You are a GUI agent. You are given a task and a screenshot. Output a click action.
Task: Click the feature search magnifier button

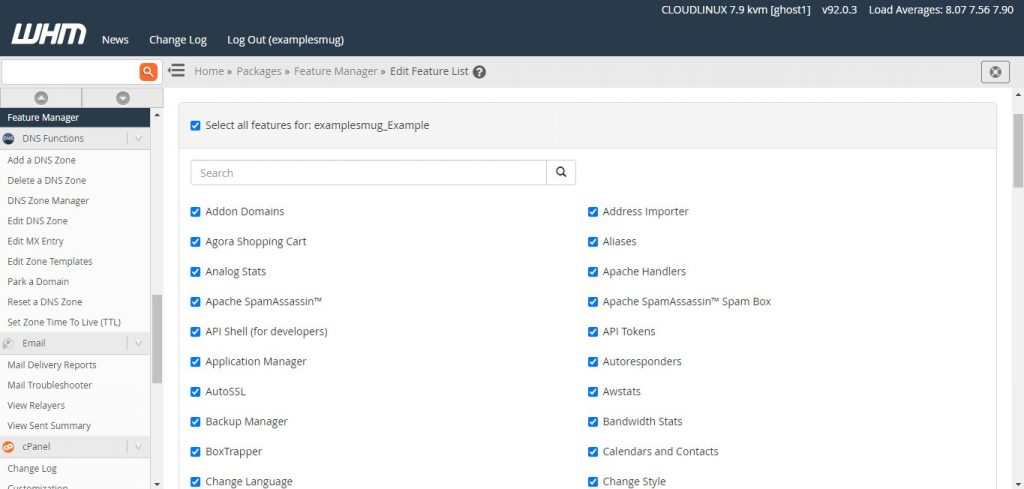click(x=561, y=173)
